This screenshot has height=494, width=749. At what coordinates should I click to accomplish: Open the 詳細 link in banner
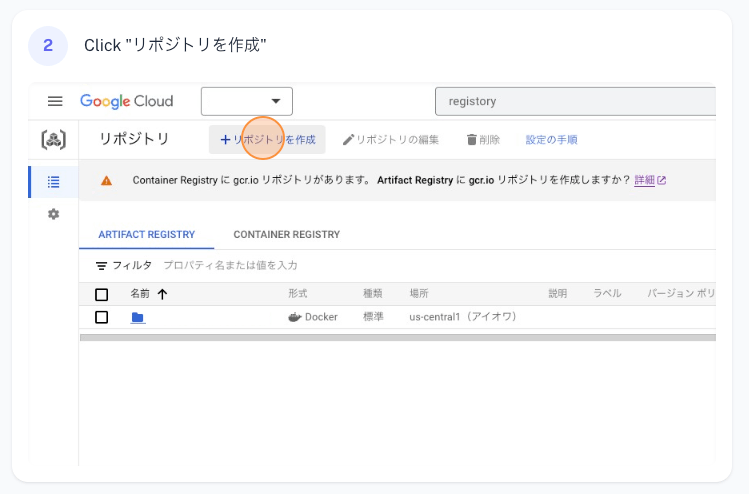650,180
